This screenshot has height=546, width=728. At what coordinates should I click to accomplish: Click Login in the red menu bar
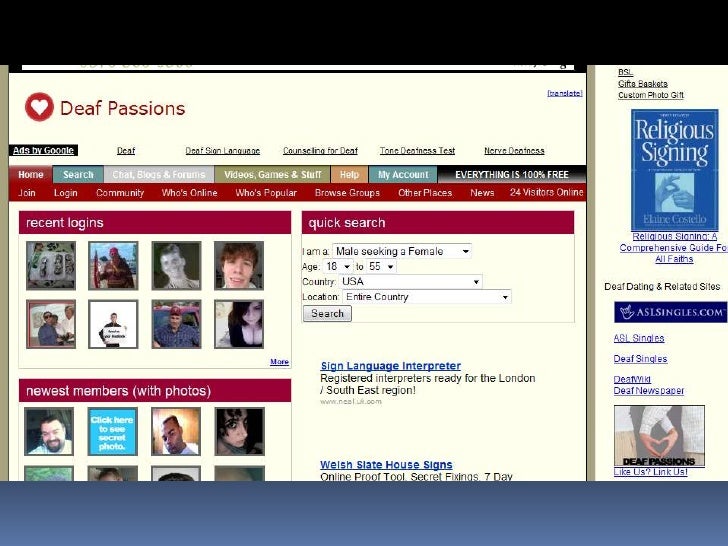(65, 193)
